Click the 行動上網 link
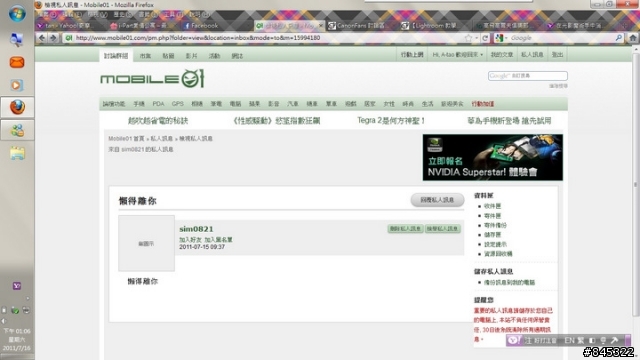The image size is (640, 360). click(x=412, y=55)
